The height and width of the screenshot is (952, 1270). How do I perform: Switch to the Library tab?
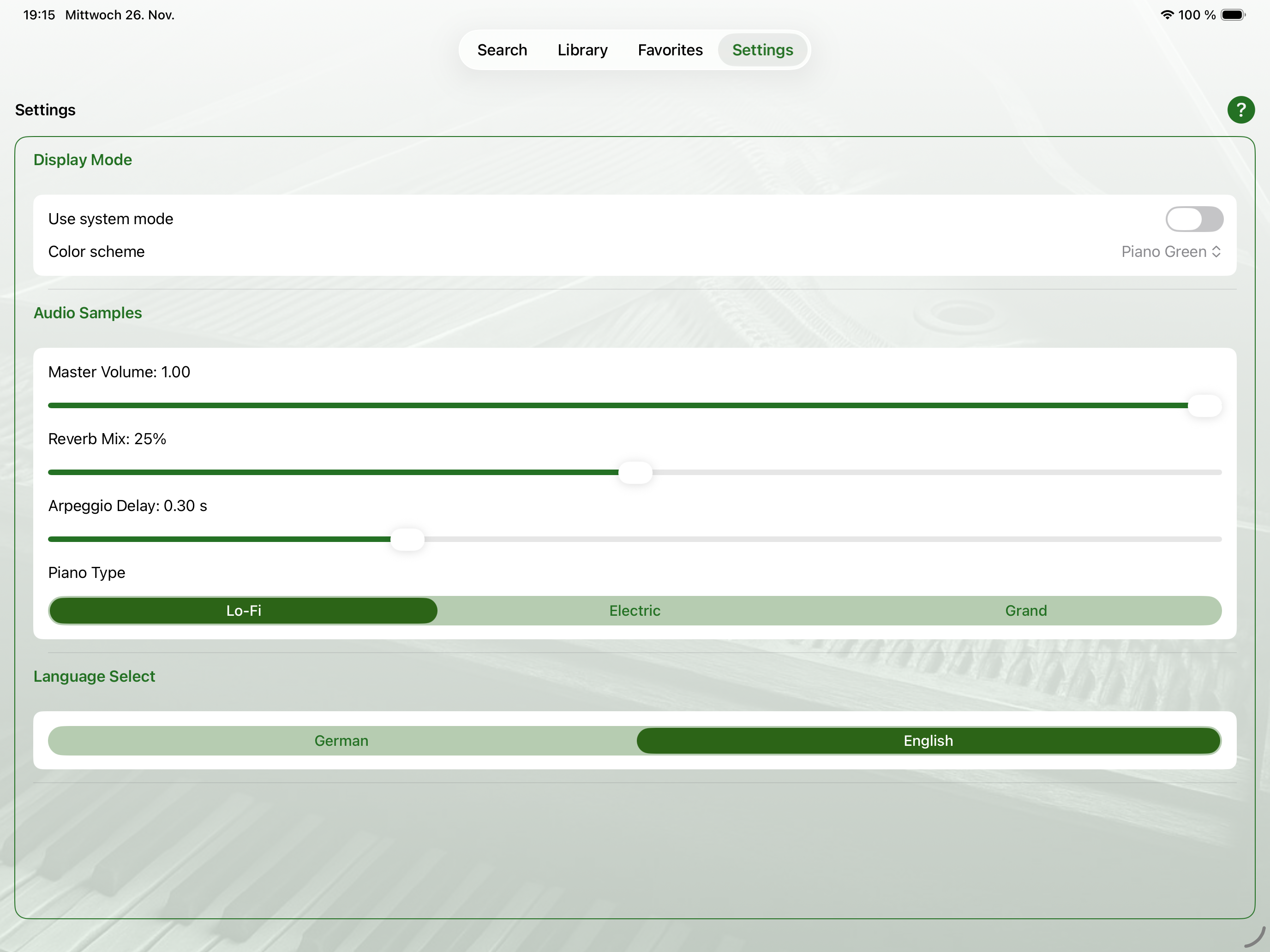coord(582,50)
